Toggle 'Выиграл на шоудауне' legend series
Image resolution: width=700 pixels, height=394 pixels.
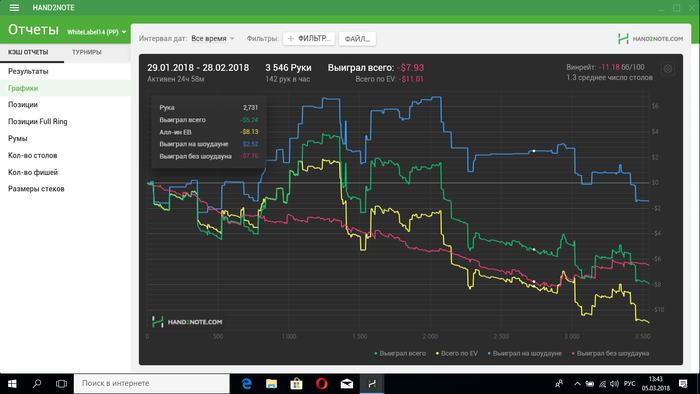[525, 353]
